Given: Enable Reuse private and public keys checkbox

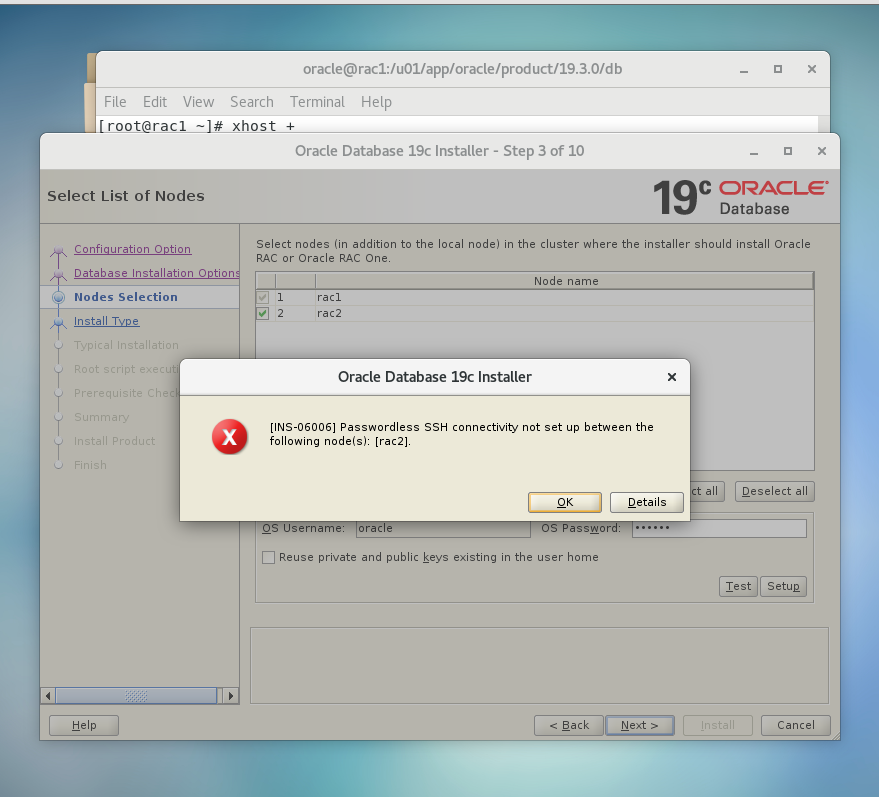Looking at the screenshot, I should 269,557.
